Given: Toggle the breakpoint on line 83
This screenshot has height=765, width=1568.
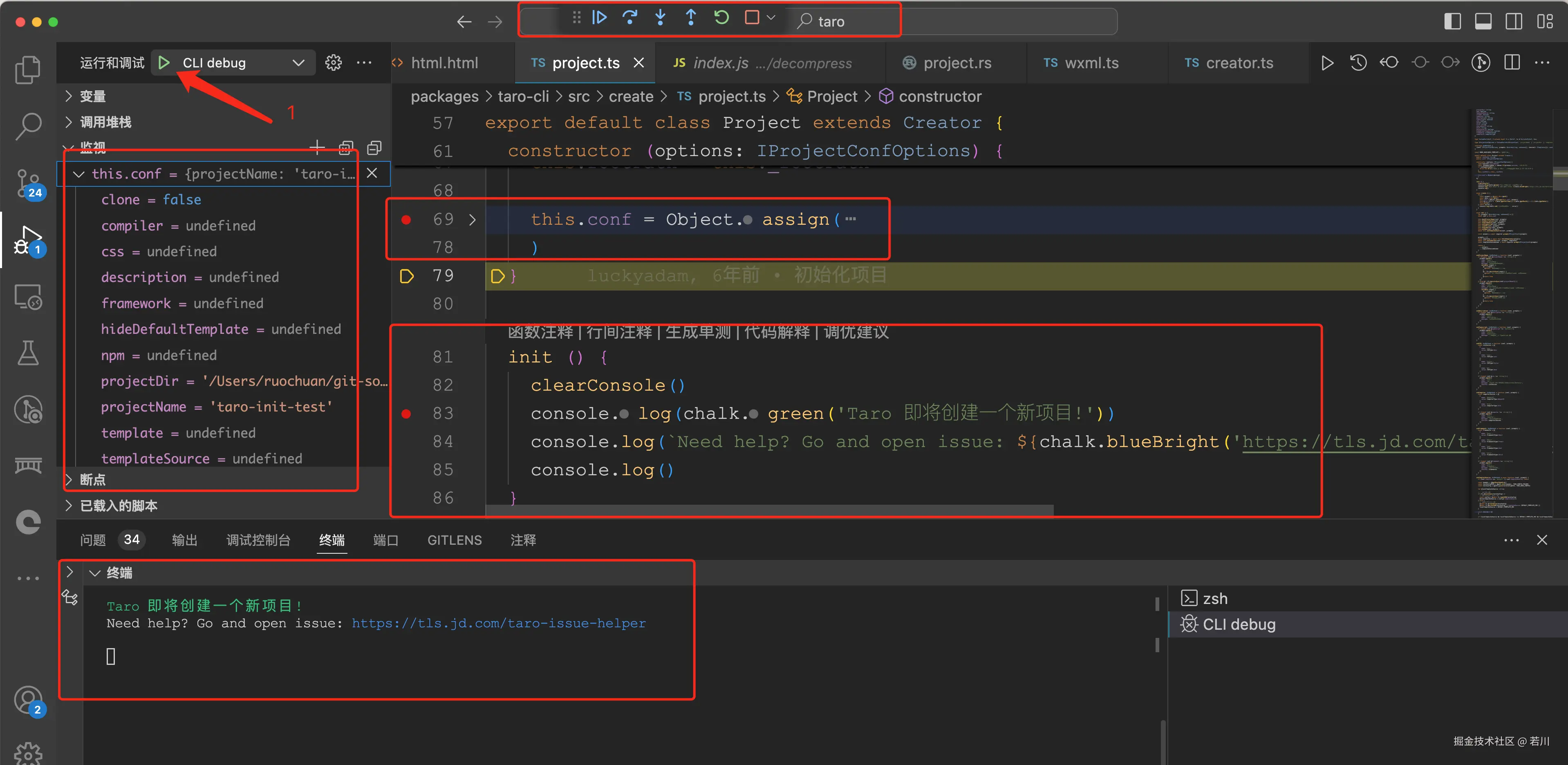Looking at the screenshot, I should pyautogui.click(x=406, y=414).
